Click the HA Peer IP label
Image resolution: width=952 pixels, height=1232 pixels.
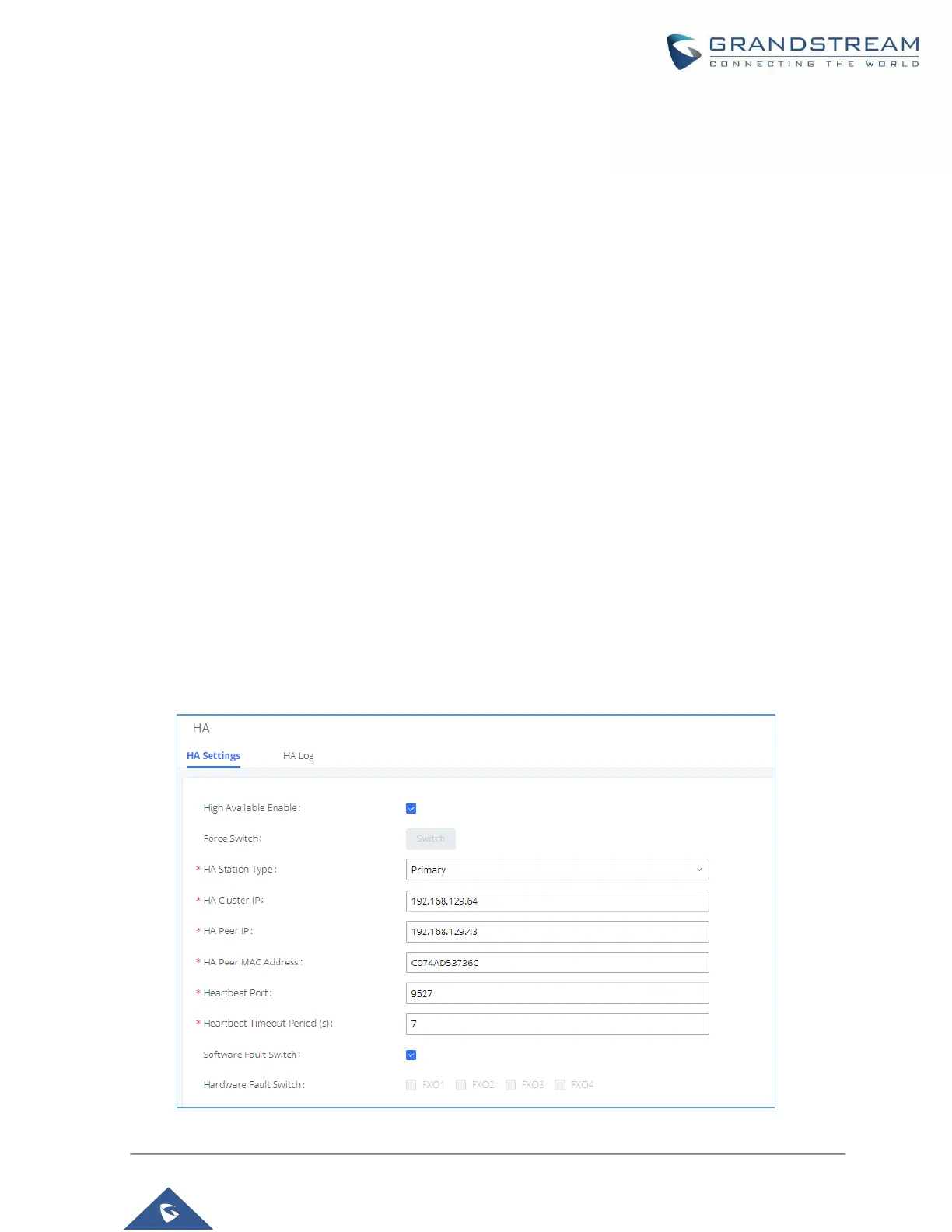(228, 931)
